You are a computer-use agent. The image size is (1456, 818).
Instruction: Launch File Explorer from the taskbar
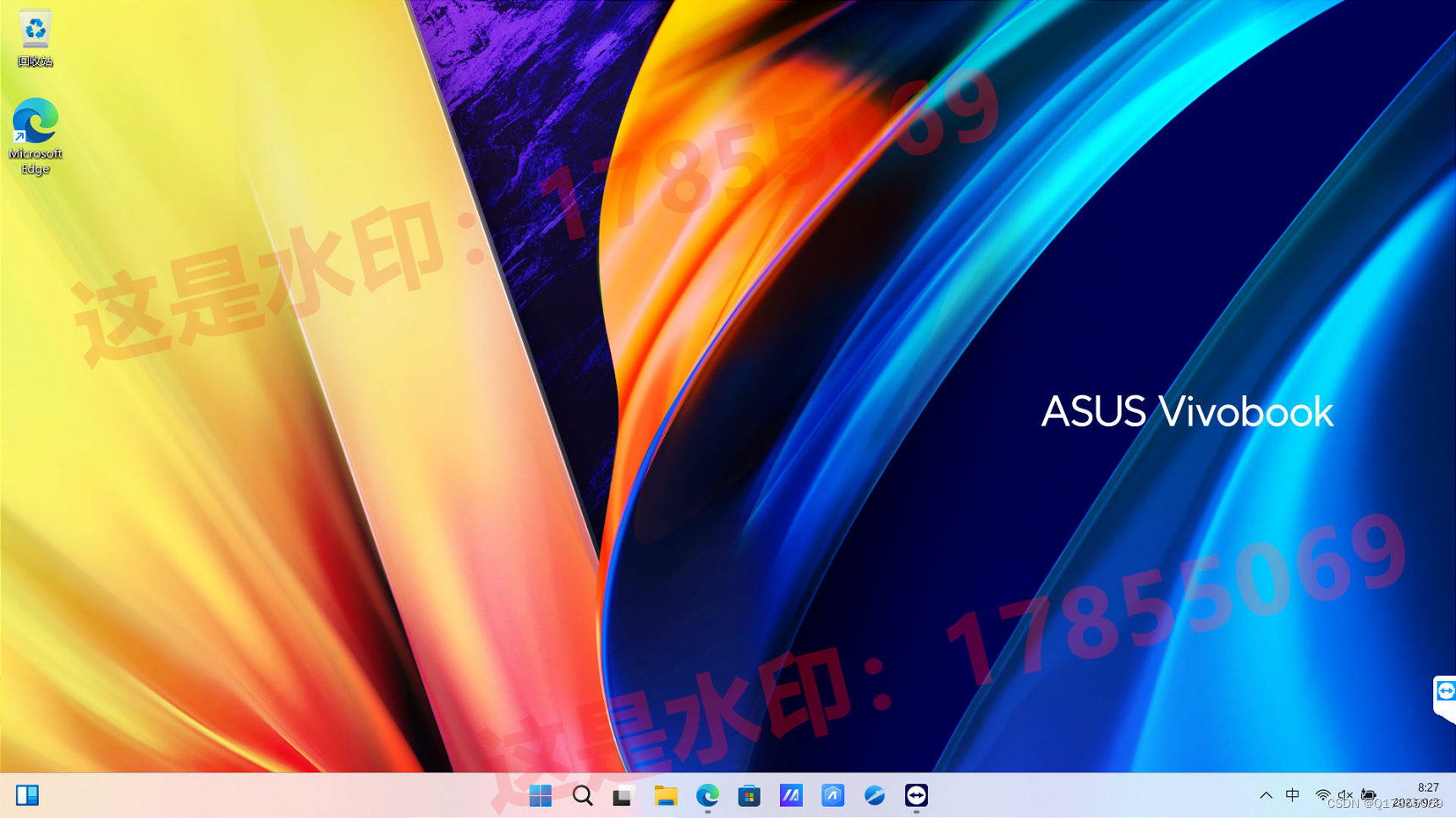click(x=666, y=795)
